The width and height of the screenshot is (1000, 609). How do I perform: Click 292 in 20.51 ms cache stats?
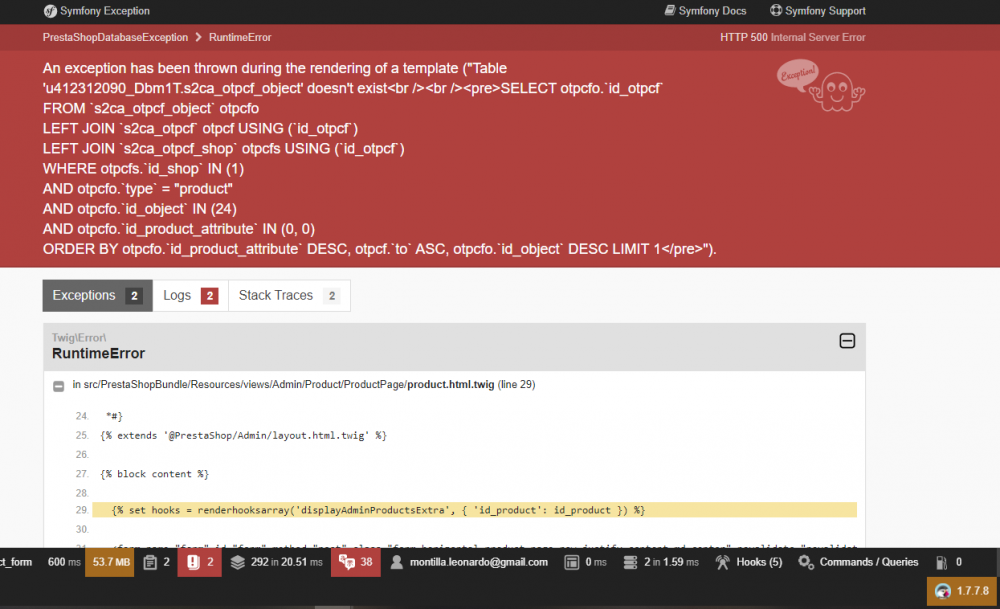coord(286,562)
